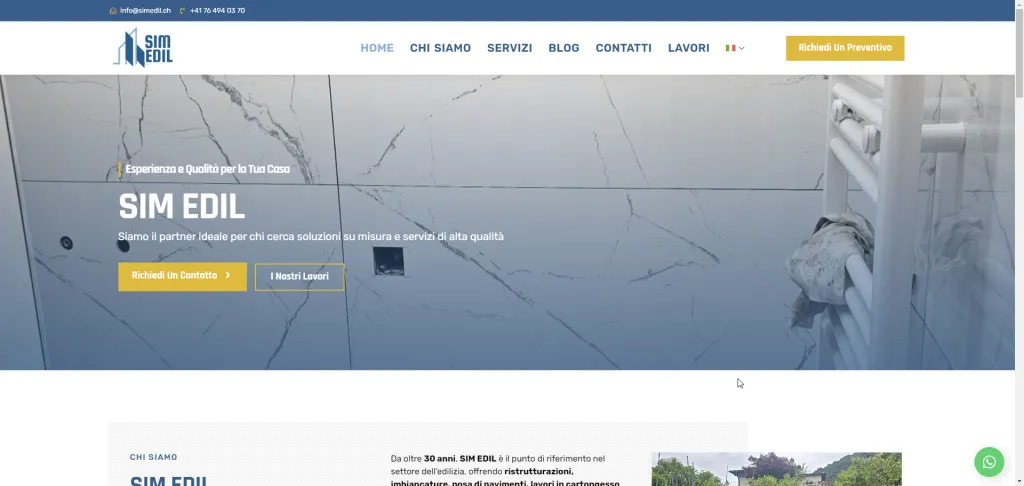The height and width of the screenshot is (486, 1024).
Task: Click the Chi Siamo section house photo
Action: 776,469
